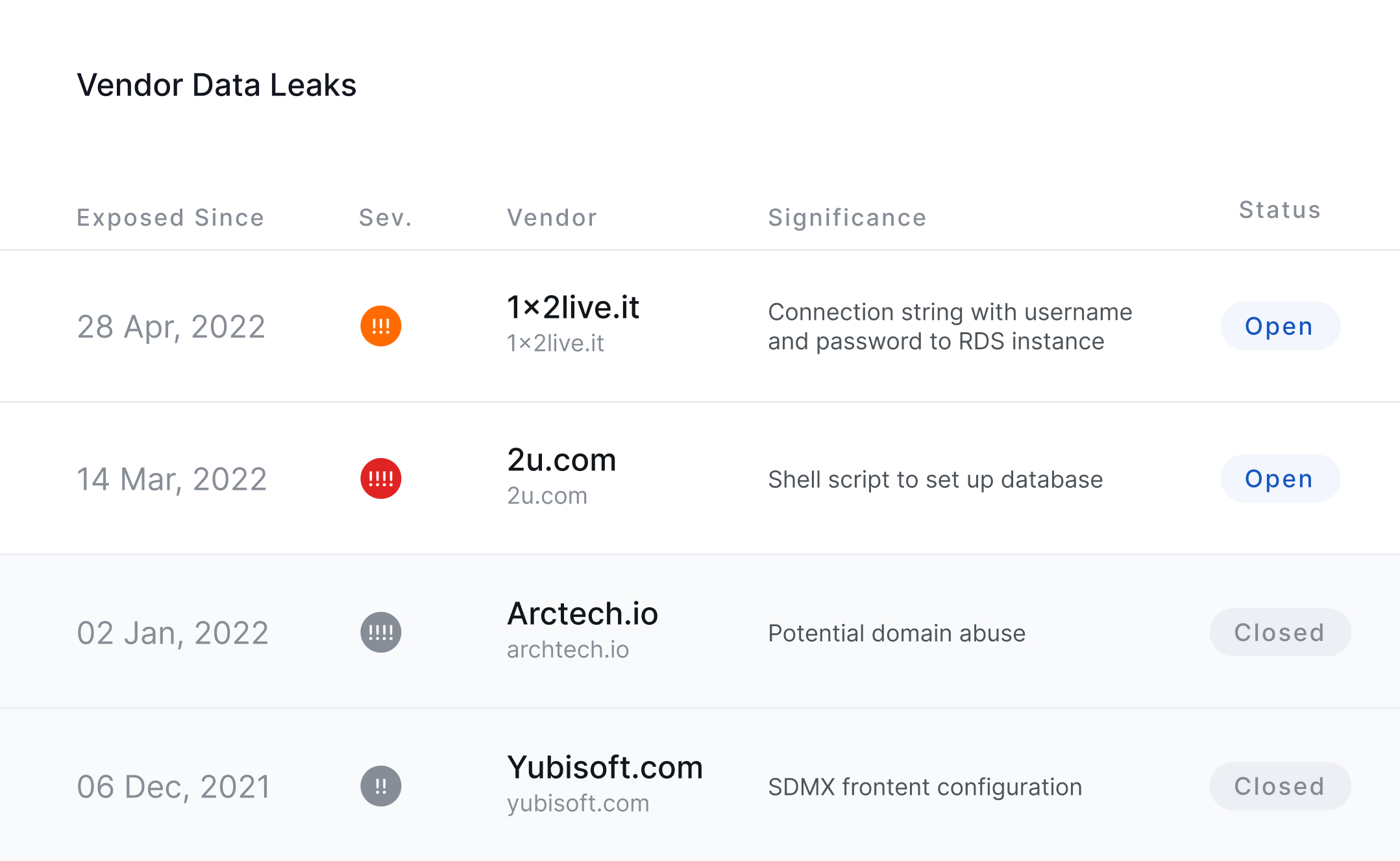Open the 1×2live.it vendor name
Image resolution: width=1400 pixels, height=861 pixels.
click(573, 307)
